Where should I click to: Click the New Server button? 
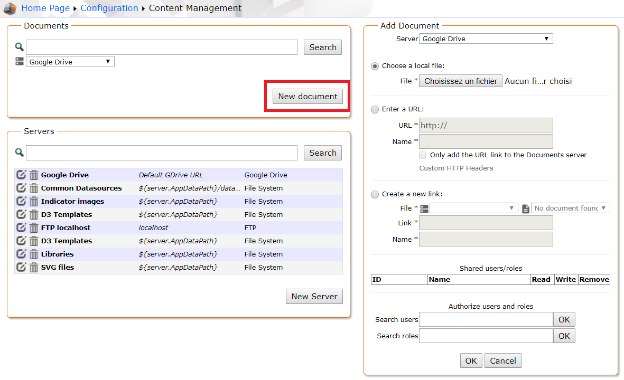pyautogui.click(x=314, y=296)
